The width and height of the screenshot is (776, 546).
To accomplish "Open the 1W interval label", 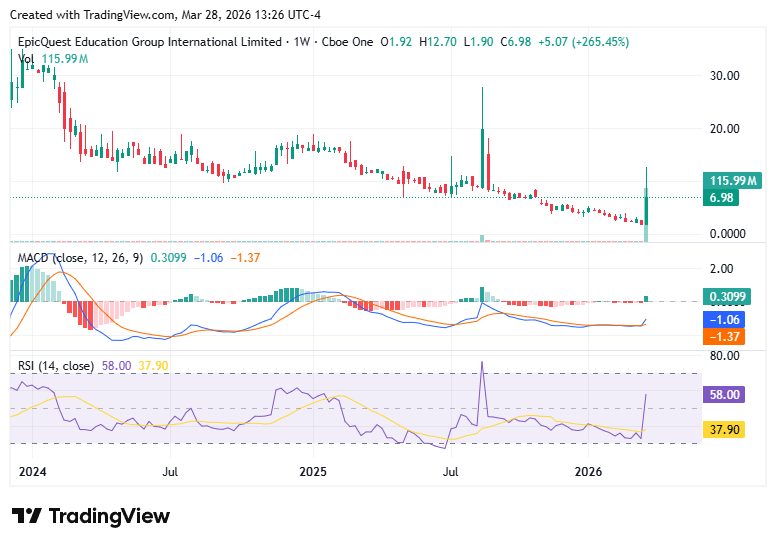I will pos(299,42).
